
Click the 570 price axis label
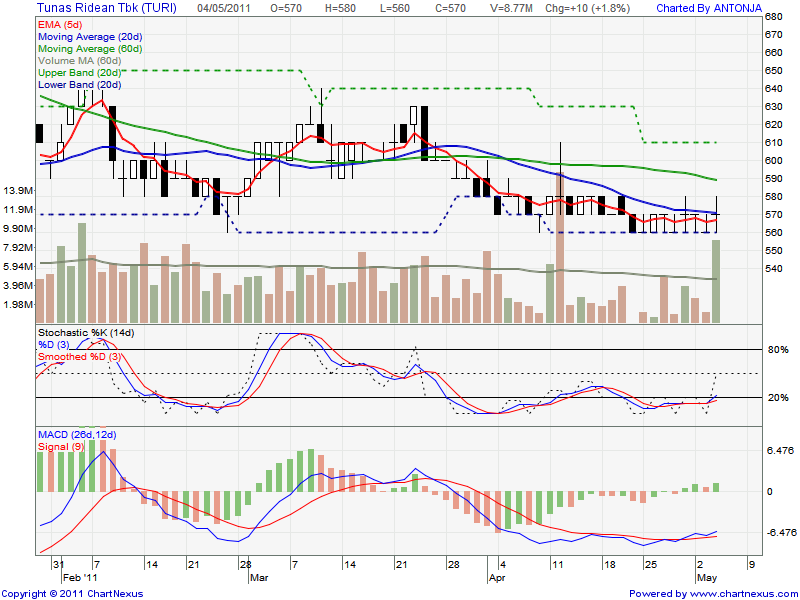(773, 215)
